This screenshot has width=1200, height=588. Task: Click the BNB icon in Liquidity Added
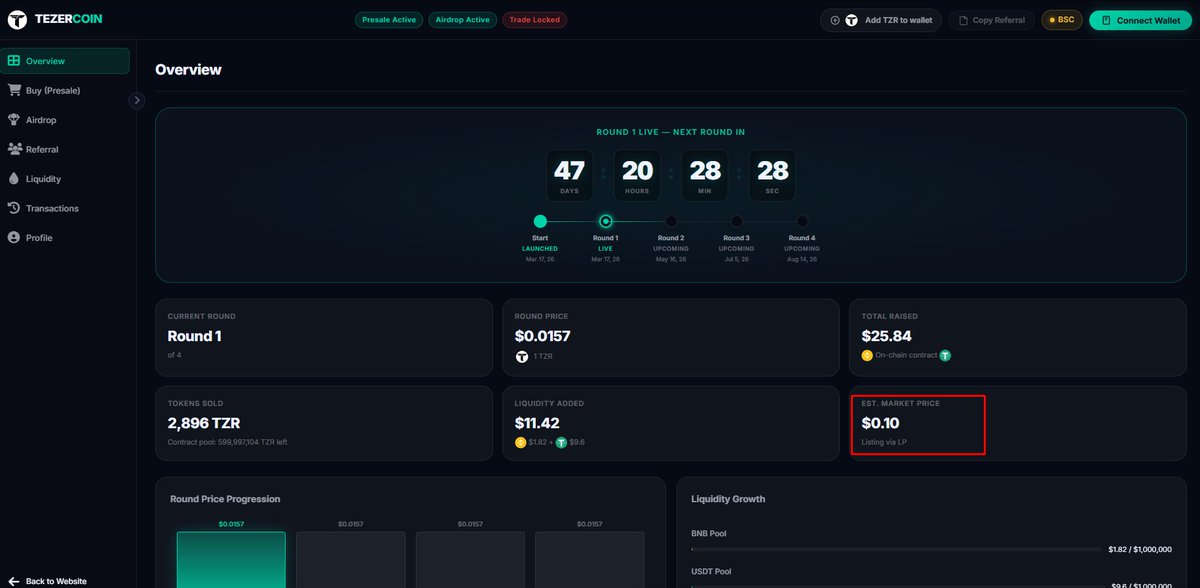click(x=520, y=442)
